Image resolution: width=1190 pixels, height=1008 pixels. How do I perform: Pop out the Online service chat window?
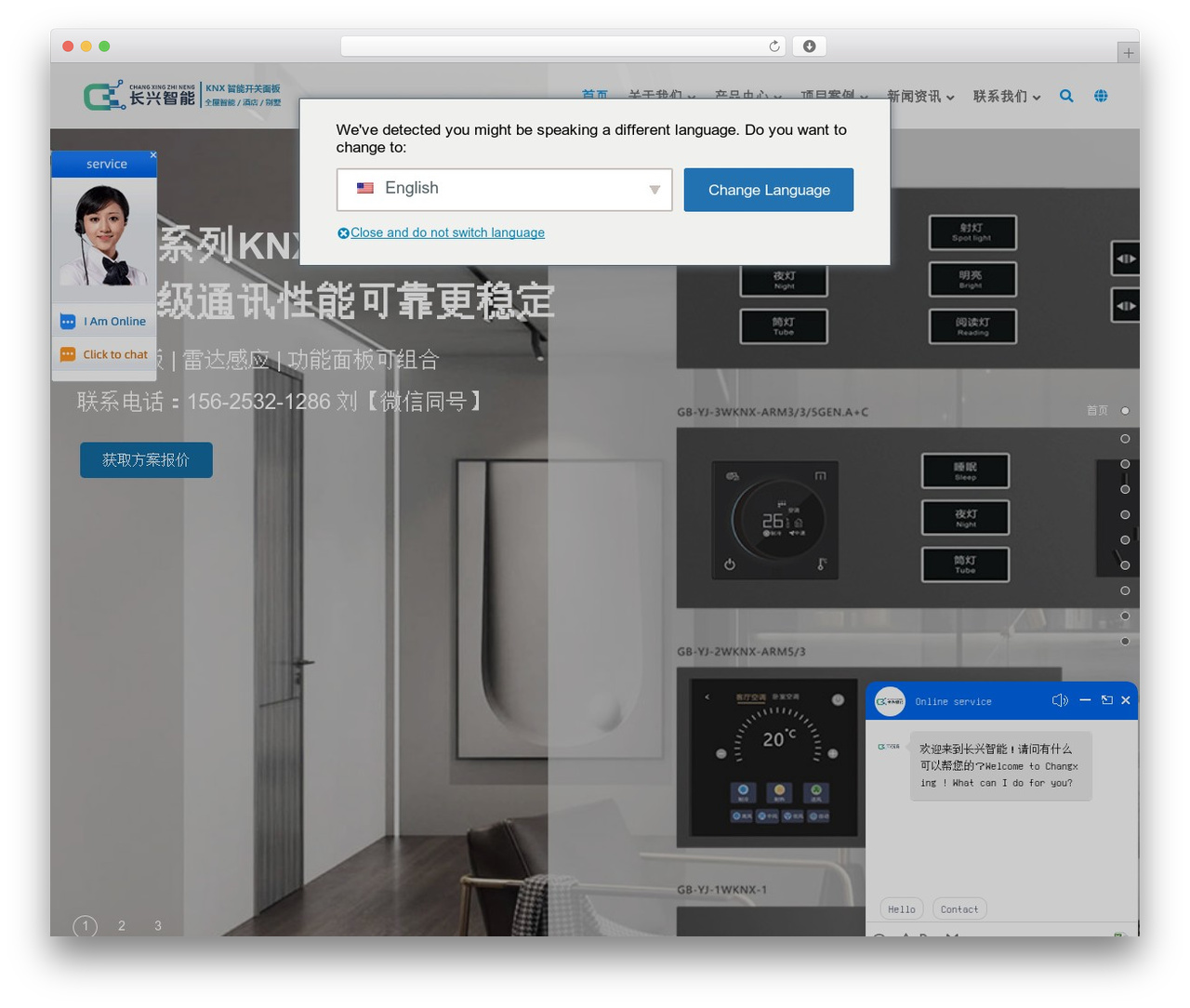click(1106, 700)
